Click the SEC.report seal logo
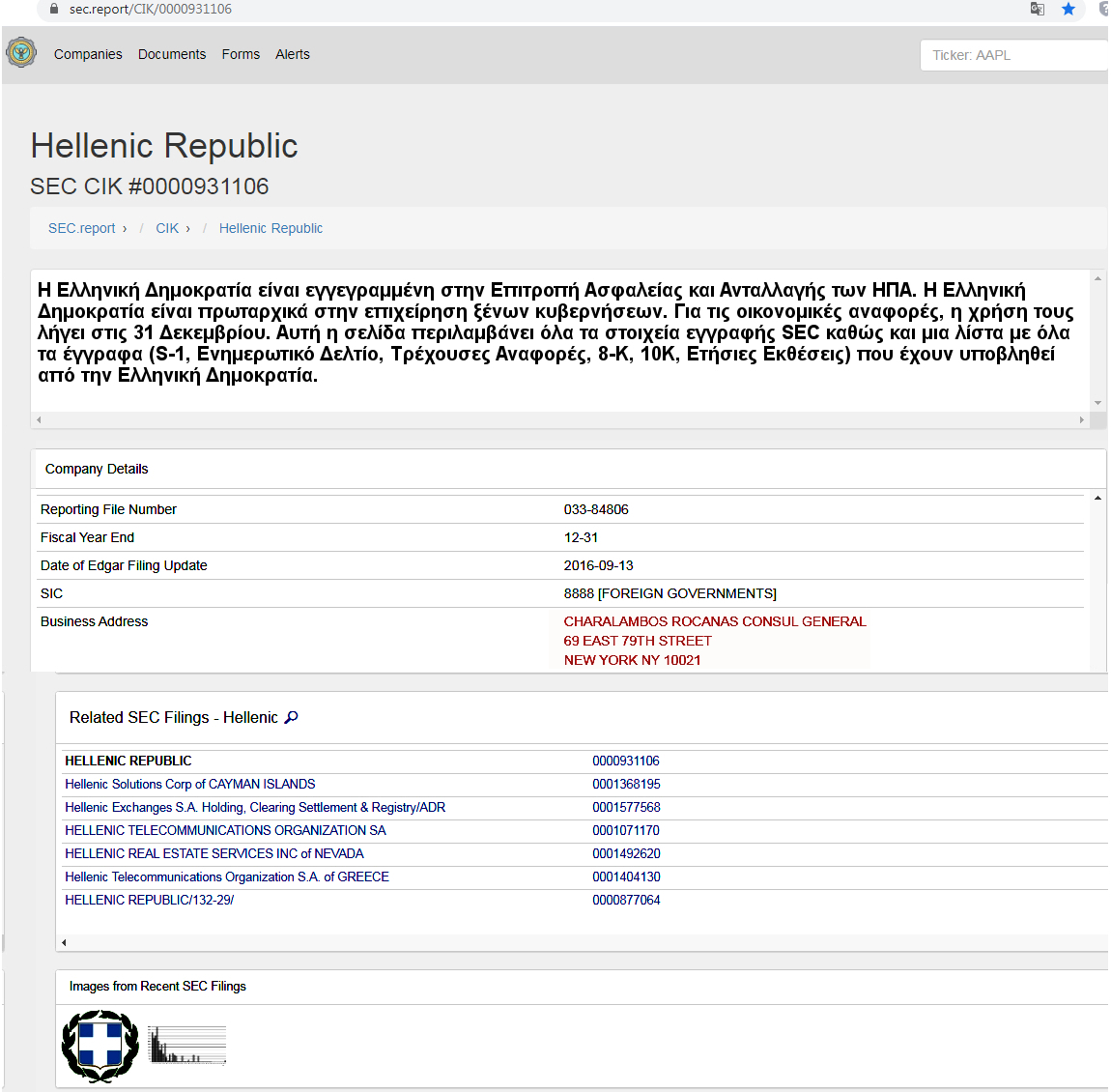1111x1092 pixels. point(21,53)
